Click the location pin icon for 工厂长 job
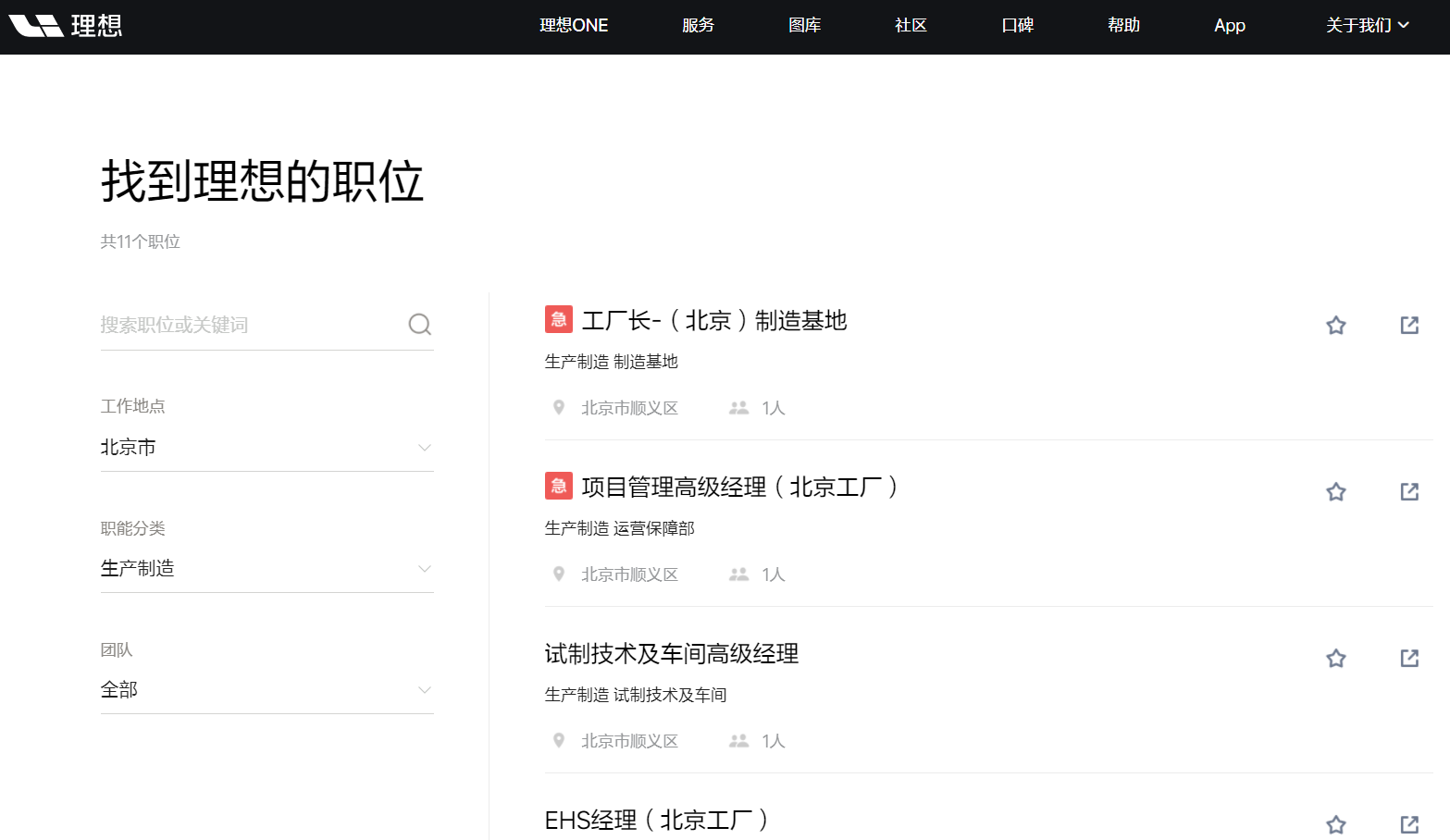The image size is (1450, 840). tap(559, 408)
